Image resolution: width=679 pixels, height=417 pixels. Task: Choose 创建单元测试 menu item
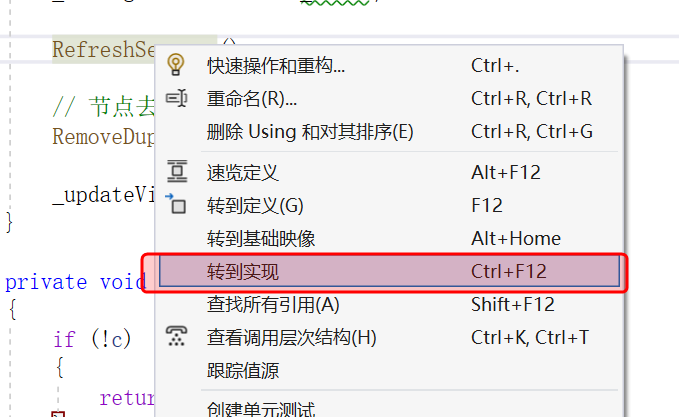(389, 407)
